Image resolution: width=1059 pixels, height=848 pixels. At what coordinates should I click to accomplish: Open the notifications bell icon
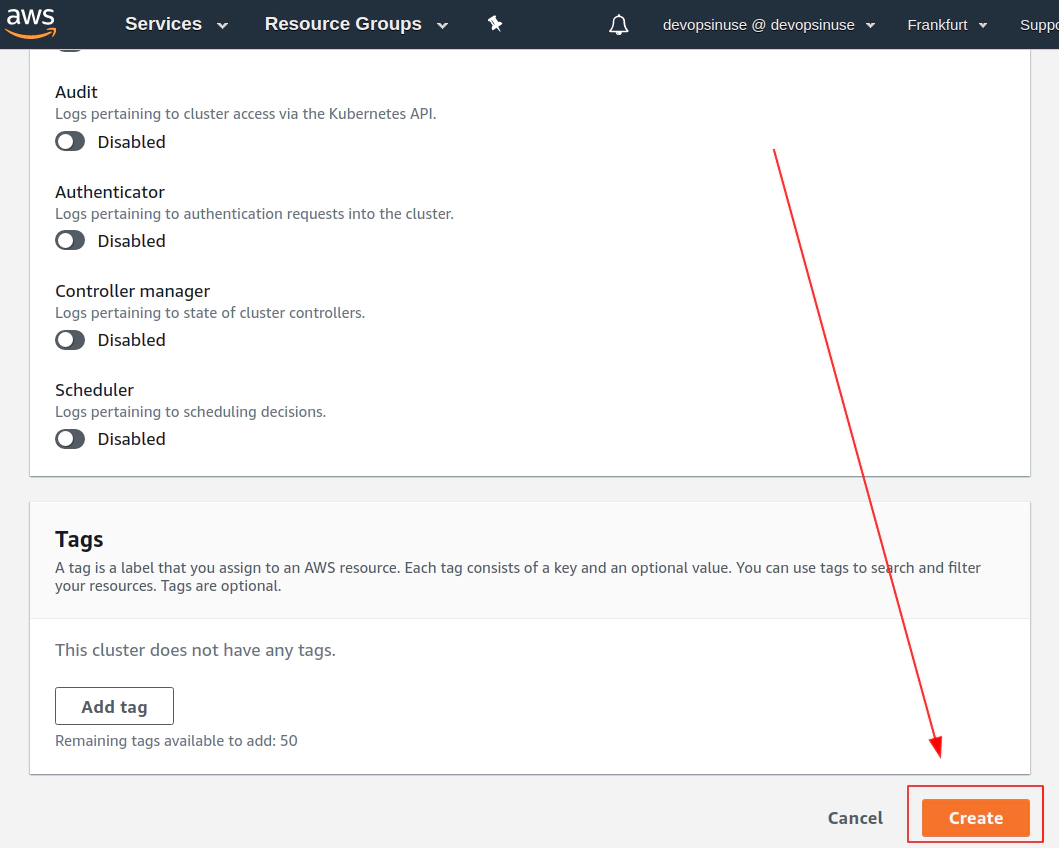[x=618, y=25]
